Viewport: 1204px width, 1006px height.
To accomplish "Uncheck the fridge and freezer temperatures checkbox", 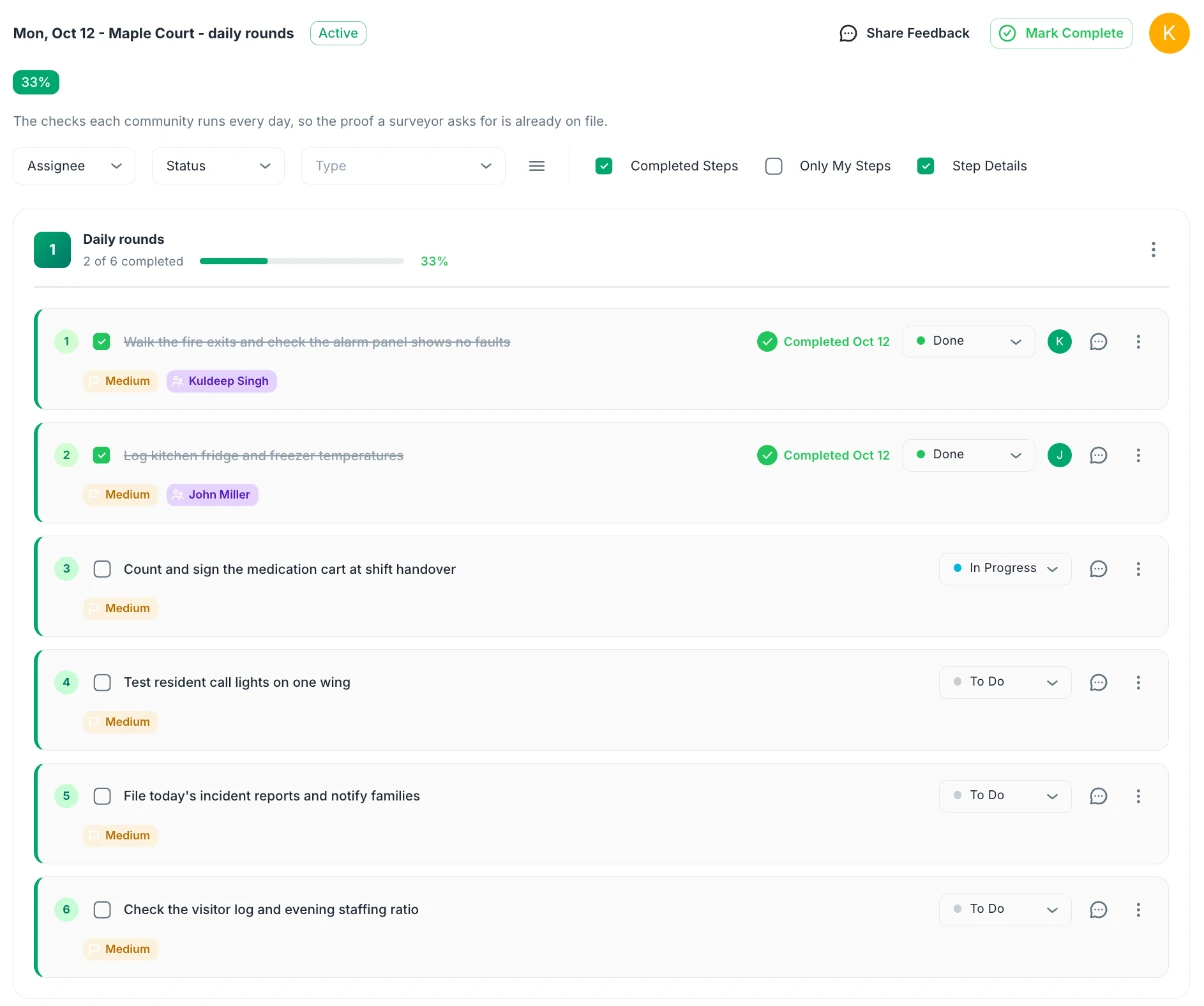I will (x=102, y=455).
